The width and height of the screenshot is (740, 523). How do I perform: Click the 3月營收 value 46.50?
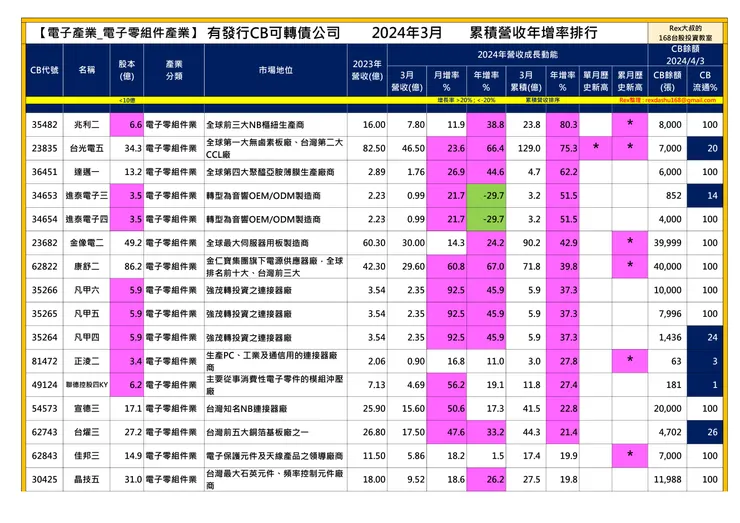click(x=413, y=148)
